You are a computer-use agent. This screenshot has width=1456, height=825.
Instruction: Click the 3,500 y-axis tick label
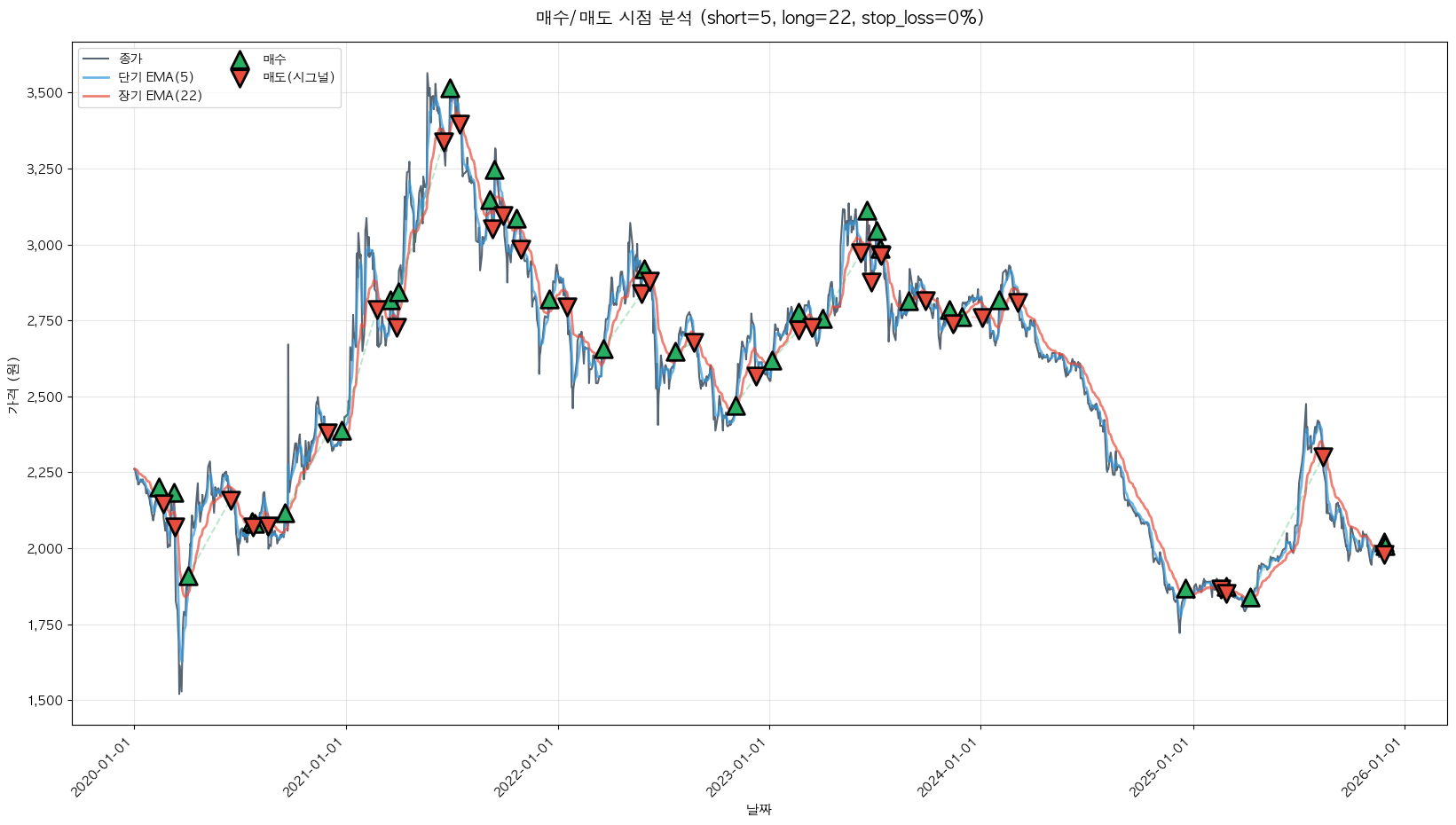point(44,93)
